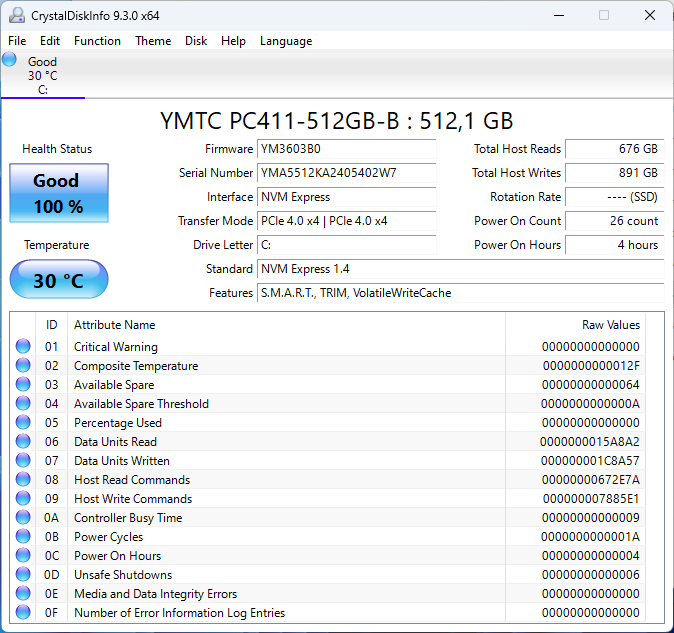Click the Good 100 % health status button

(x=59, y=193)
